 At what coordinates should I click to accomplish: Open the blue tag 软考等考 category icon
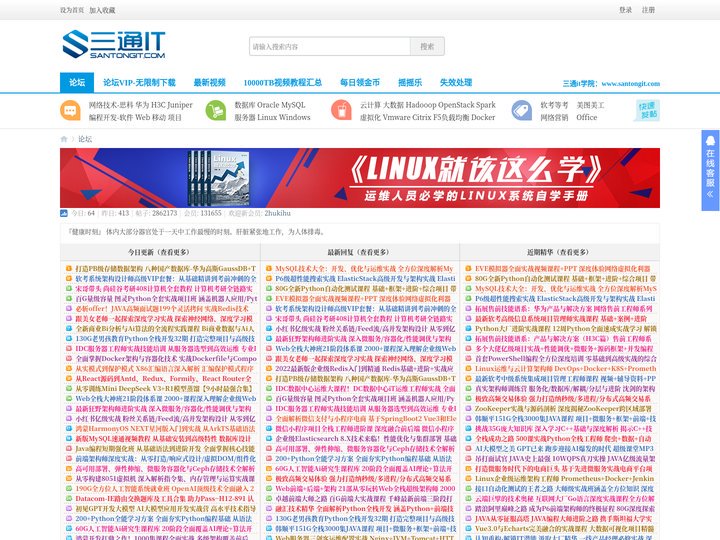[522, 111]
